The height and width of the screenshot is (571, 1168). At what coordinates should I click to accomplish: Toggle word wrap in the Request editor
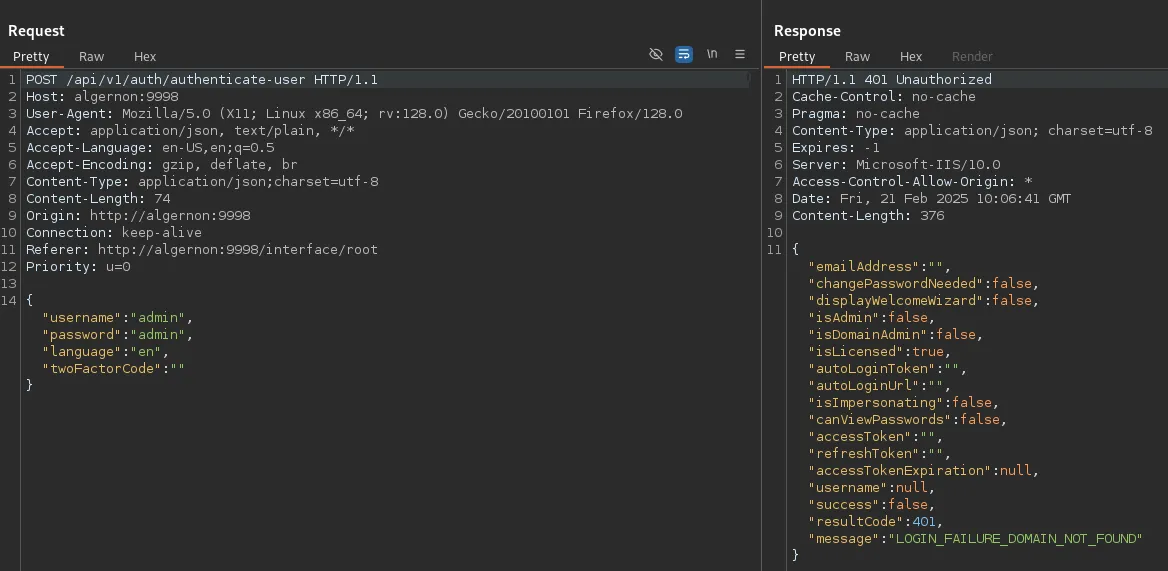pyautogui.click(x=684, y=55)
